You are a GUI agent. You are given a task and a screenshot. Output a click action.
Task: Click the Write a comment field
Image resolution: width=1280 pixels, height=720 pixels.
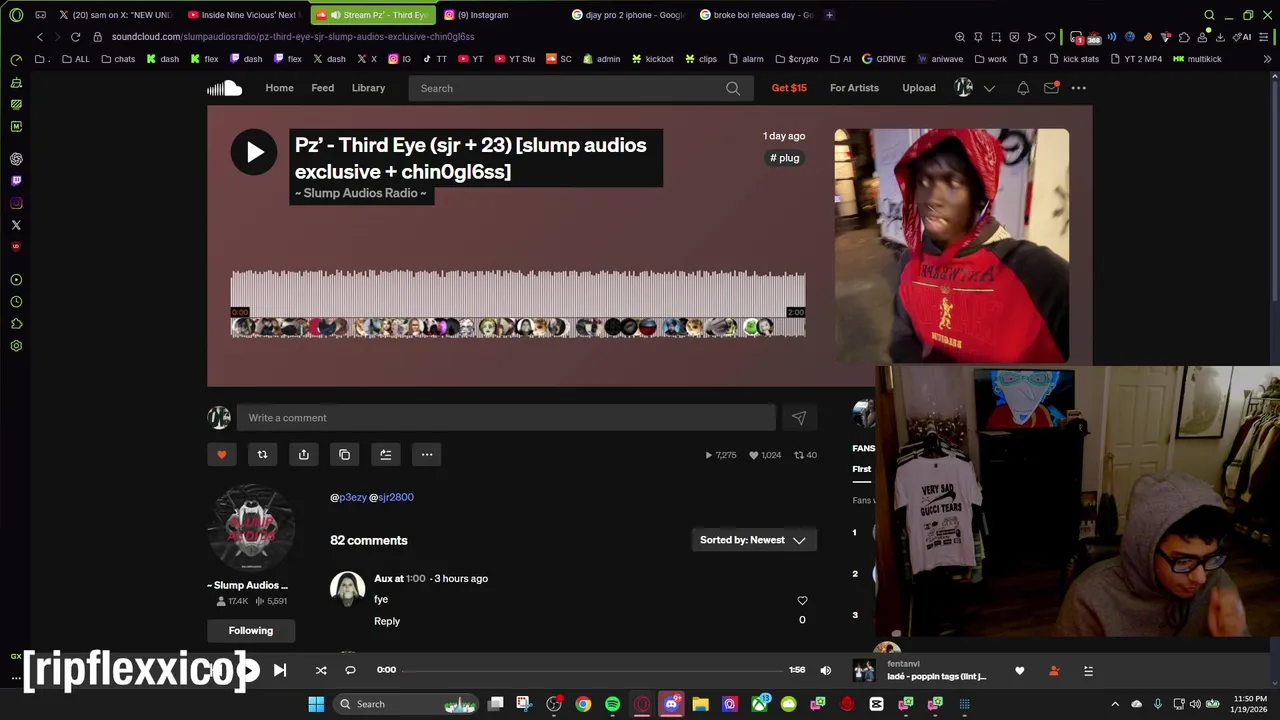[506, 418]
